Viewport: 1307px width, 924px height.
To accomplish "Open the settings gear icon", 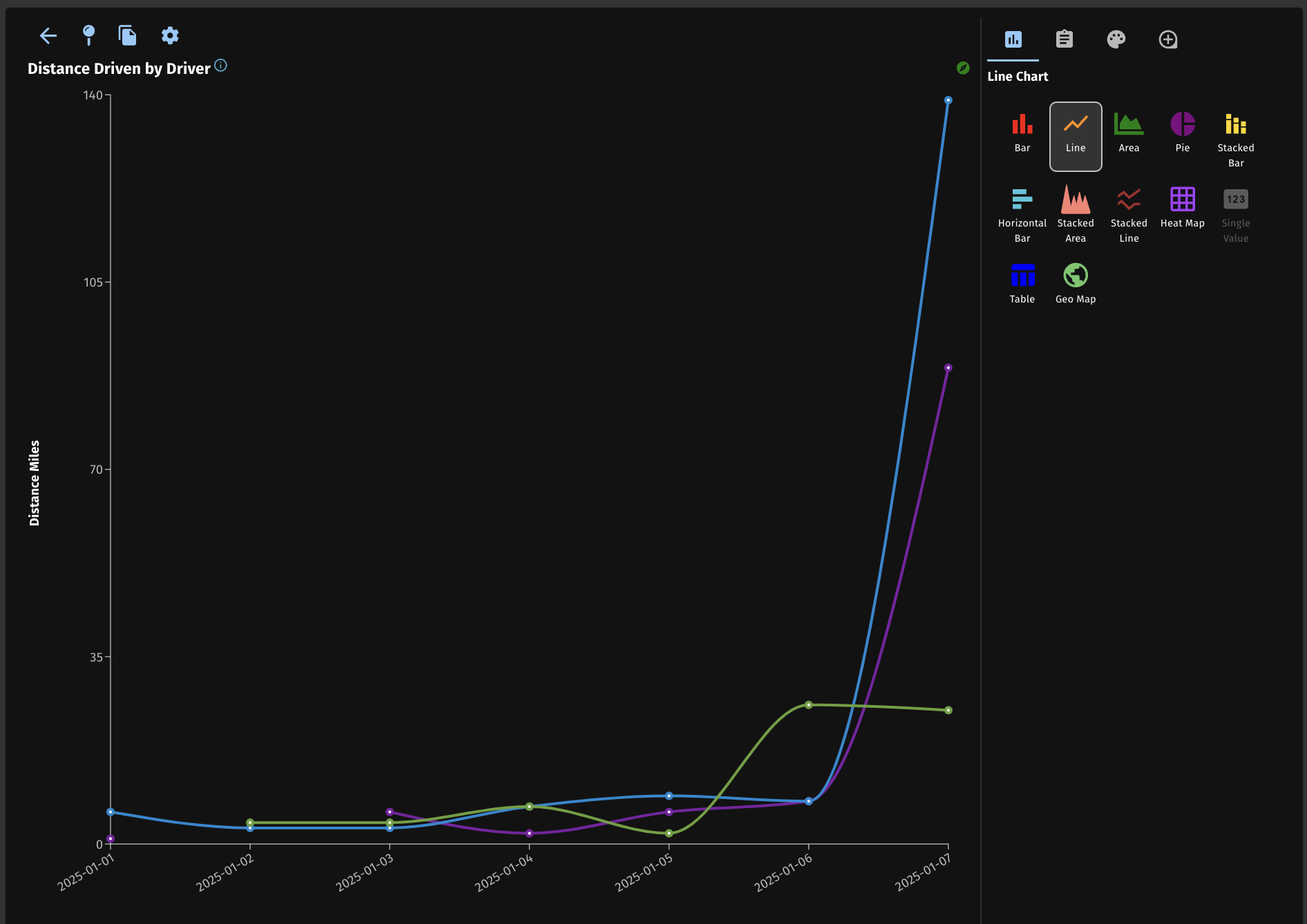I will coord(170,35).
